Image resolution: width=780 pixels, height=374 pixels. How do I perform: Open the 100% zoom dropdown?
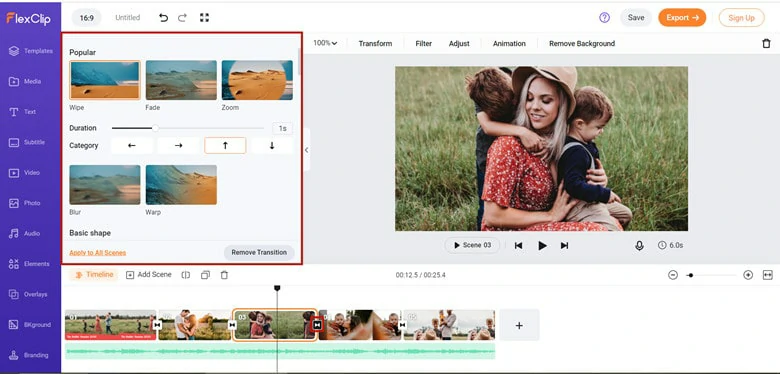(325, 43)
